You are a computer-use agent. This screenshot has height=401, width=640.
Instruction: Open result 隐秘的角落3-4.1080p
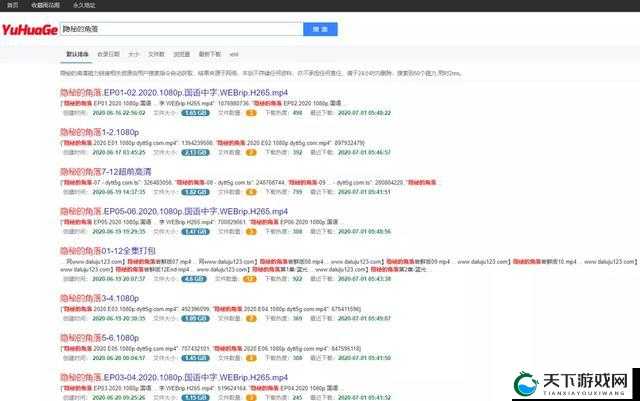(x=100, y=298)
